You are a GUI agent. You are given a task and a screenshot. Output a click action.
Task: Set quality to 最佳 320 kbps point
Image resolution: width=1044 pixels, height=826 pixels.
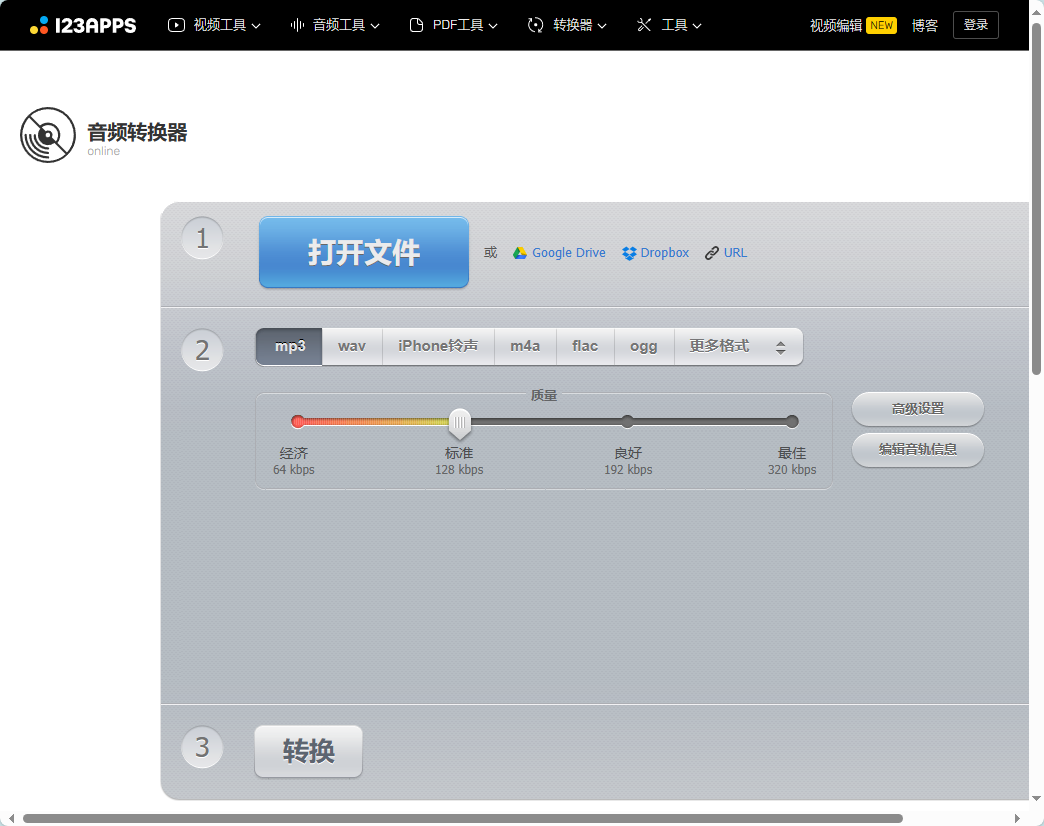792,421
